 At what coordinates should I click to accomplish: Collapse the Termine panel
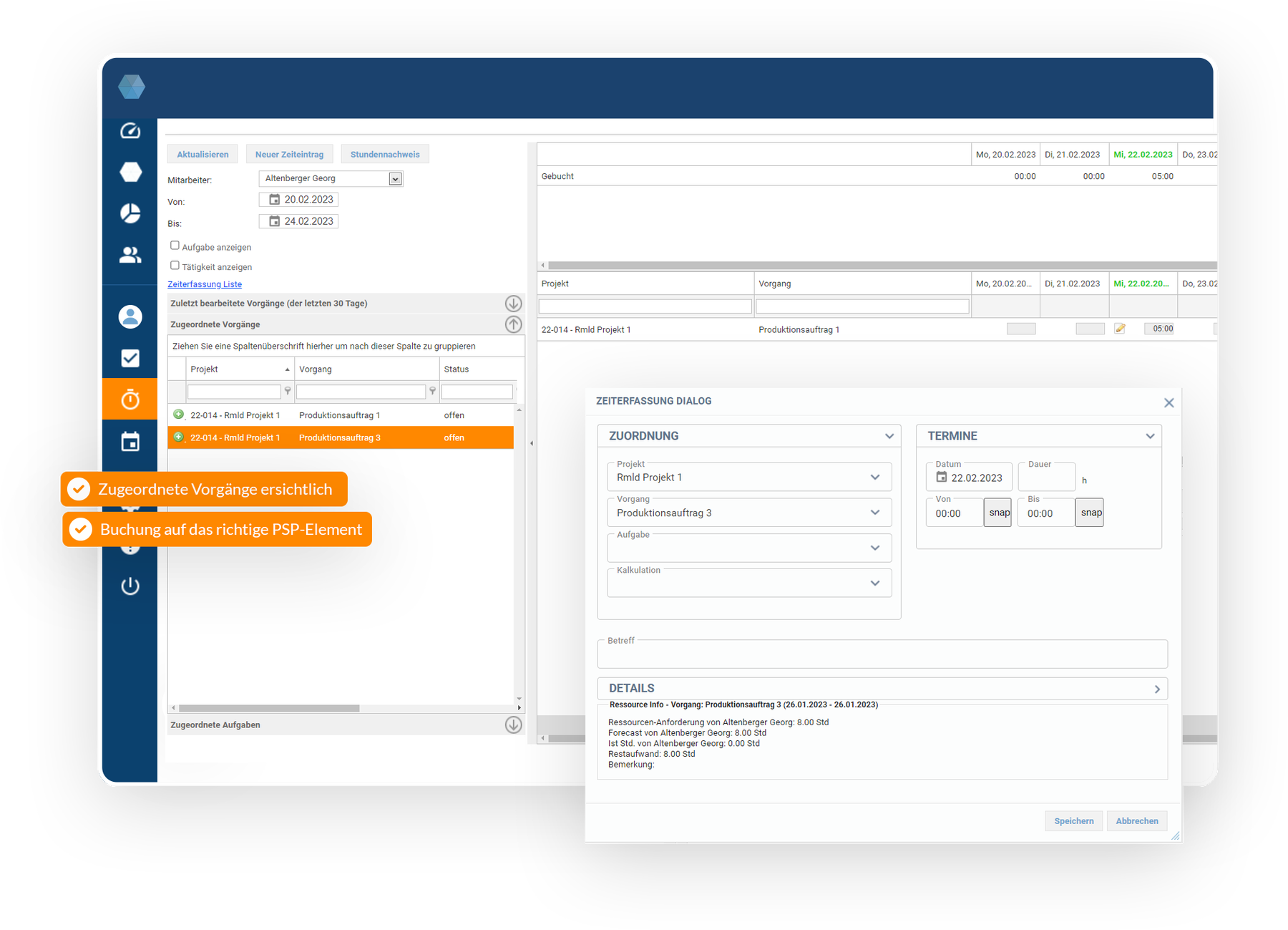(x=1150, y=436)
